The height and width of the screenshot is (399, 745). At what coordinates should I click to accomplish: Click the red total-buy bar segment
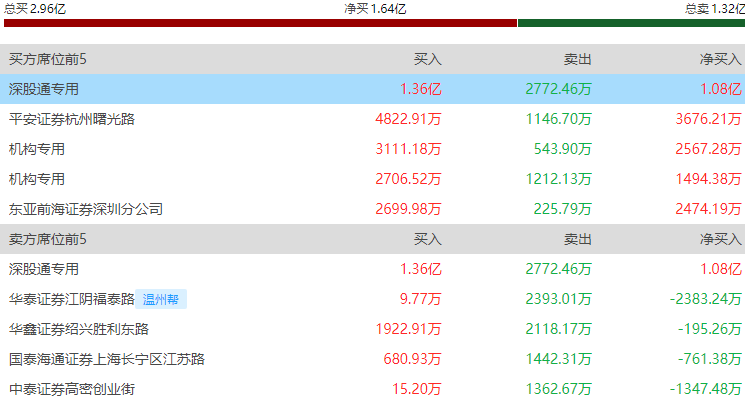pyautogui.click(x=260, y=23)
